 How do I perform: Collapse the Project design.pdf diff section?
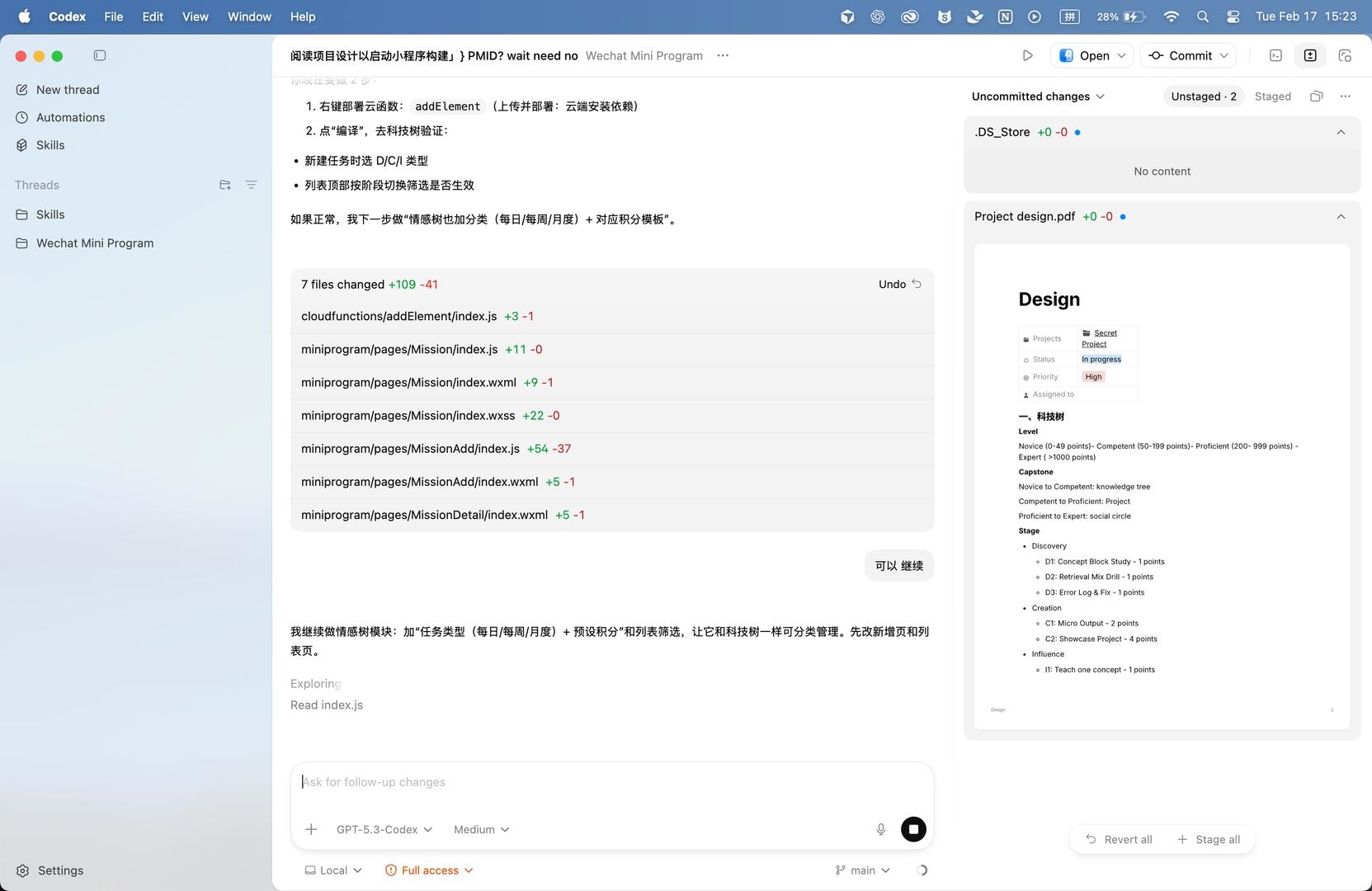(x=1341, y=216)
